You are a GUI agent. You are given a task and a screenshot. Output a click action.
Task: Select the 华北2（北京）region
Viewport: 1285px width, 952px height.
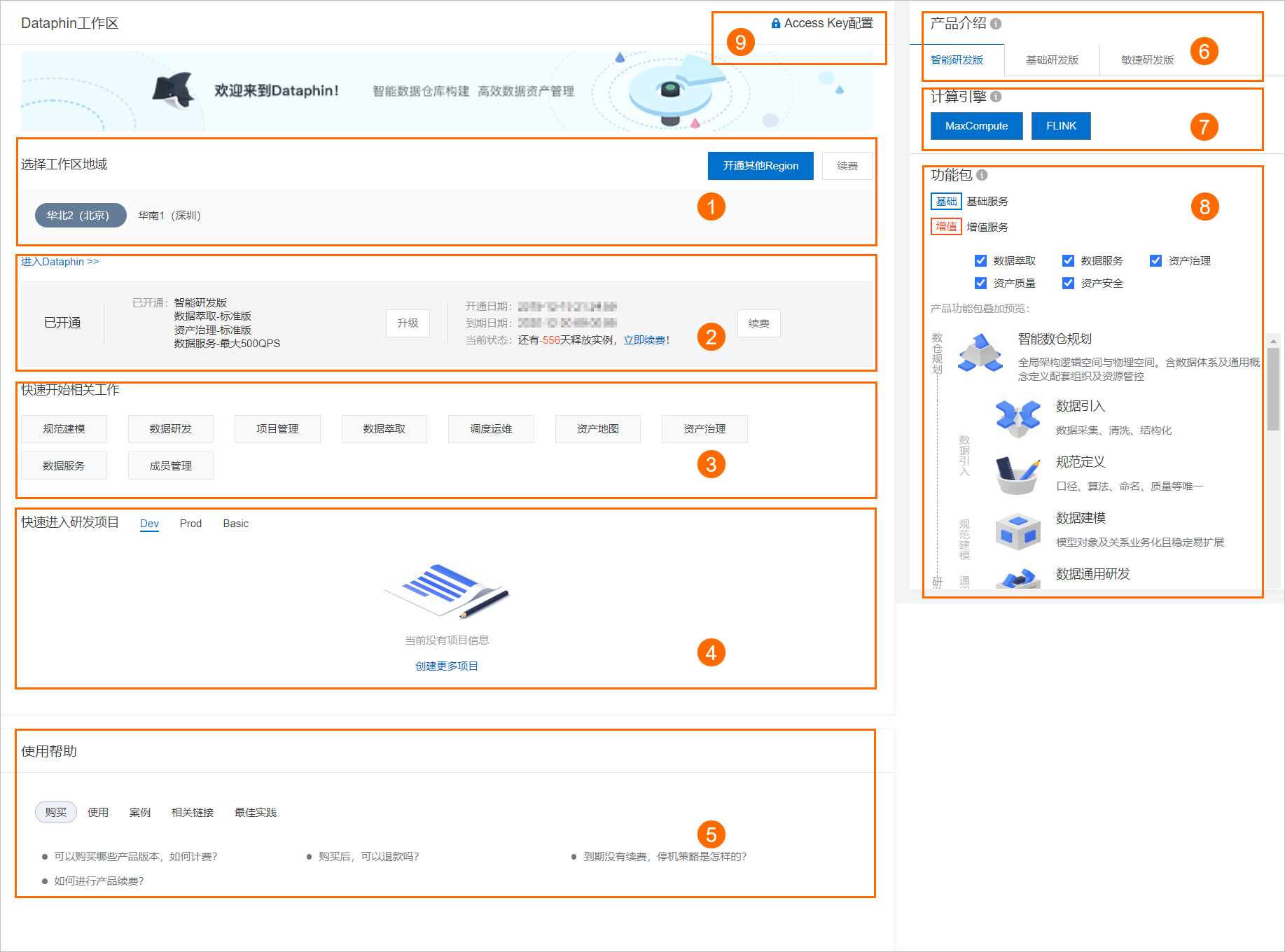(x=81, y=216)
